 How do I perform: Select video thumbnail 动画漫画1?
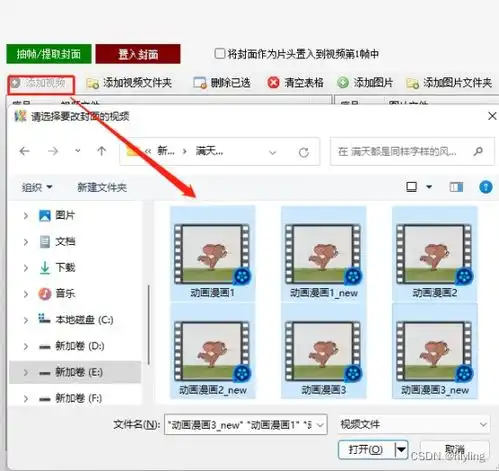[x=213, y=254]
